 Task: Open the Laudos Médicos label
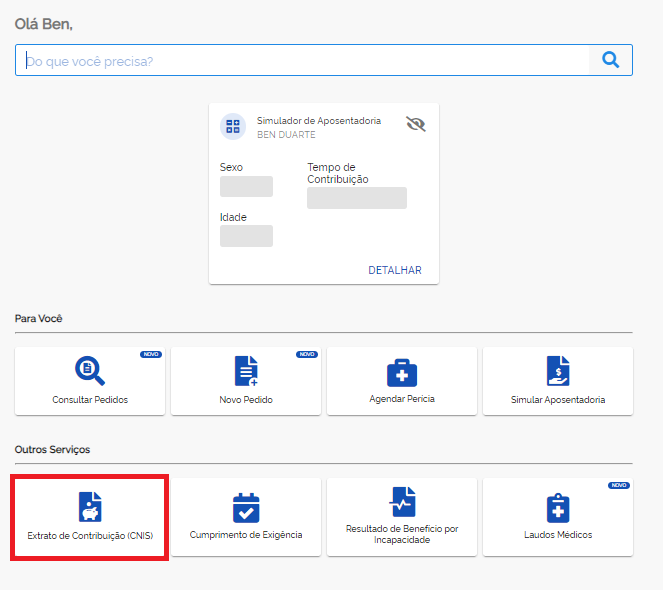pos(558,535)
